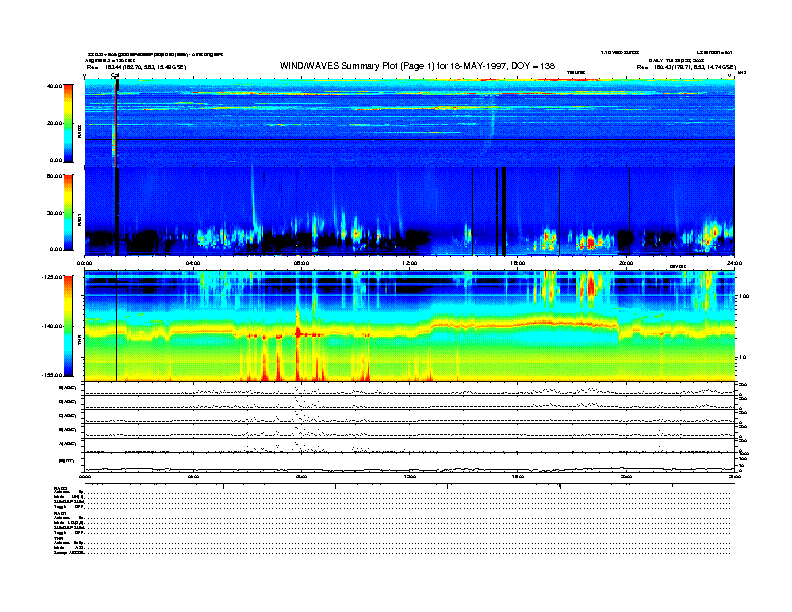Click the 60.00 value on RAD1 scale
This screenshot has height=612, width=792.
[55, 176]
